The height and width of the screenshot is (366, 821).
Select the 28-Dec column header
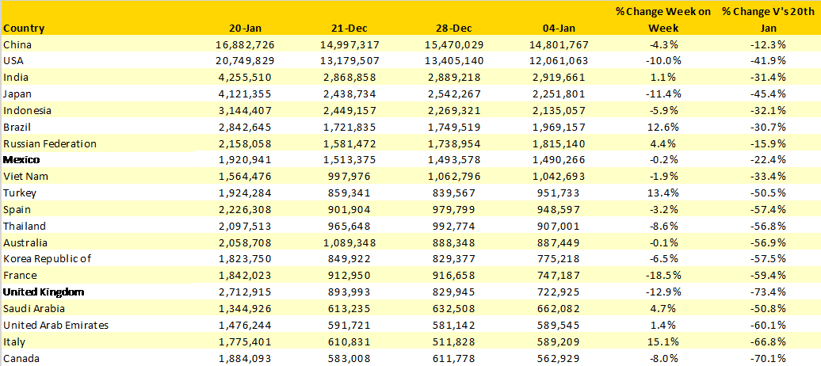click(453, 28)
